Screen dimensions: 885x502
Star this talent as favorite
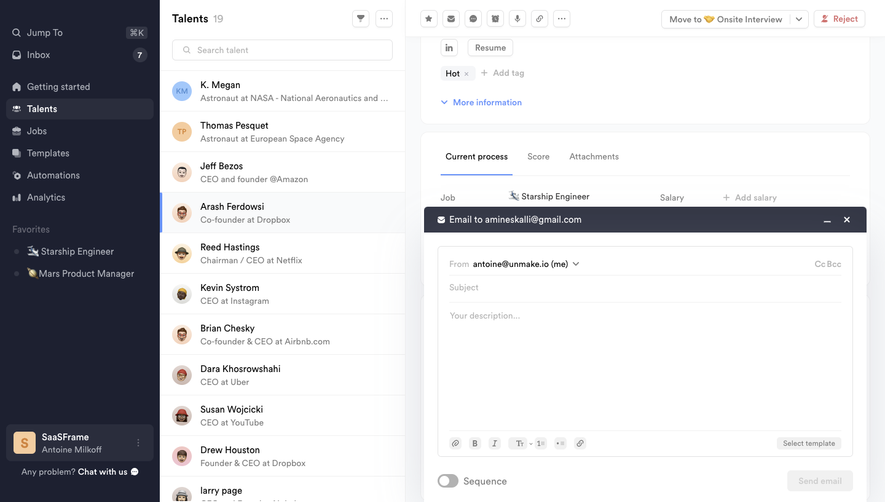(428, 19)
